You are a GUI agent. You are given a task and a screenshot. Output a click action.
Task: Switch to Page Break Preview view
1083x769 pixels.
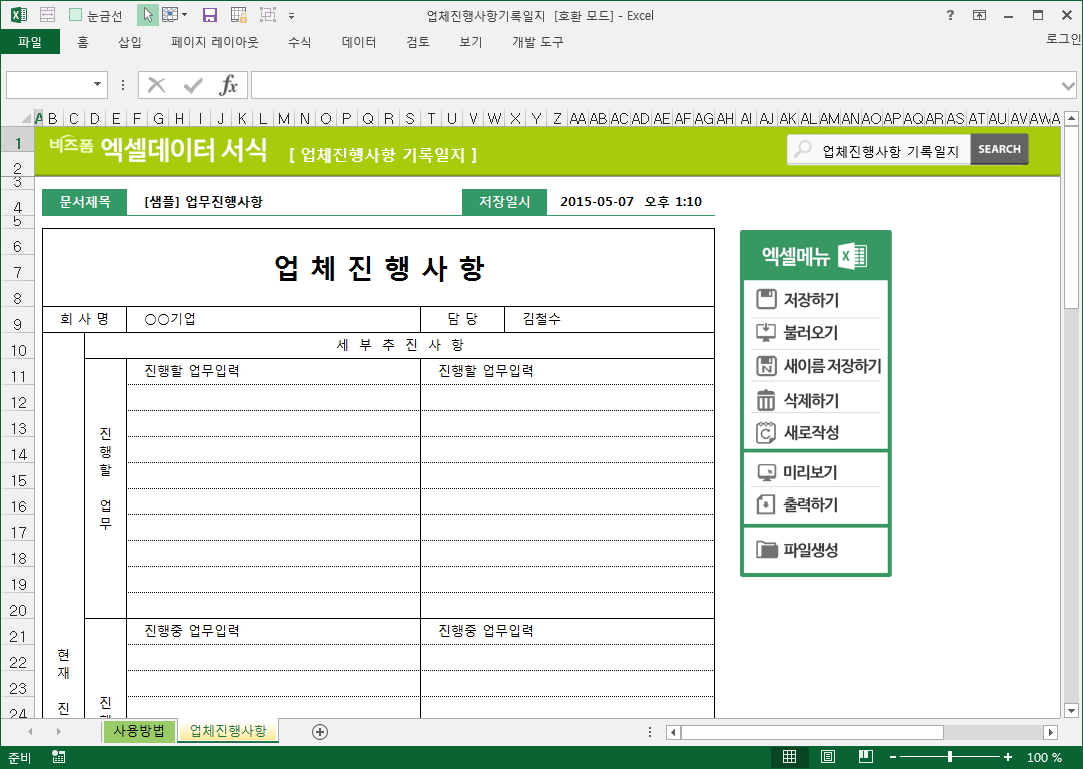pyautogui.click(x=865, y=757)
